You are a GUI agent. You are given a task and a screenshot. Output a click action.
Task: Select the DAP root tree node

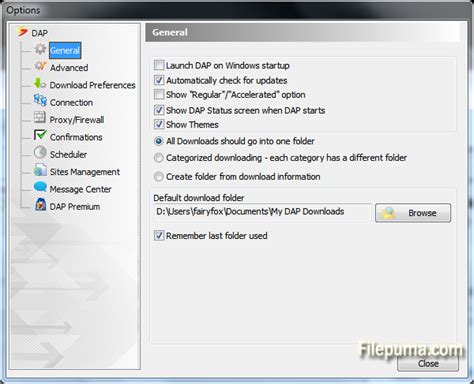point(40,33)
